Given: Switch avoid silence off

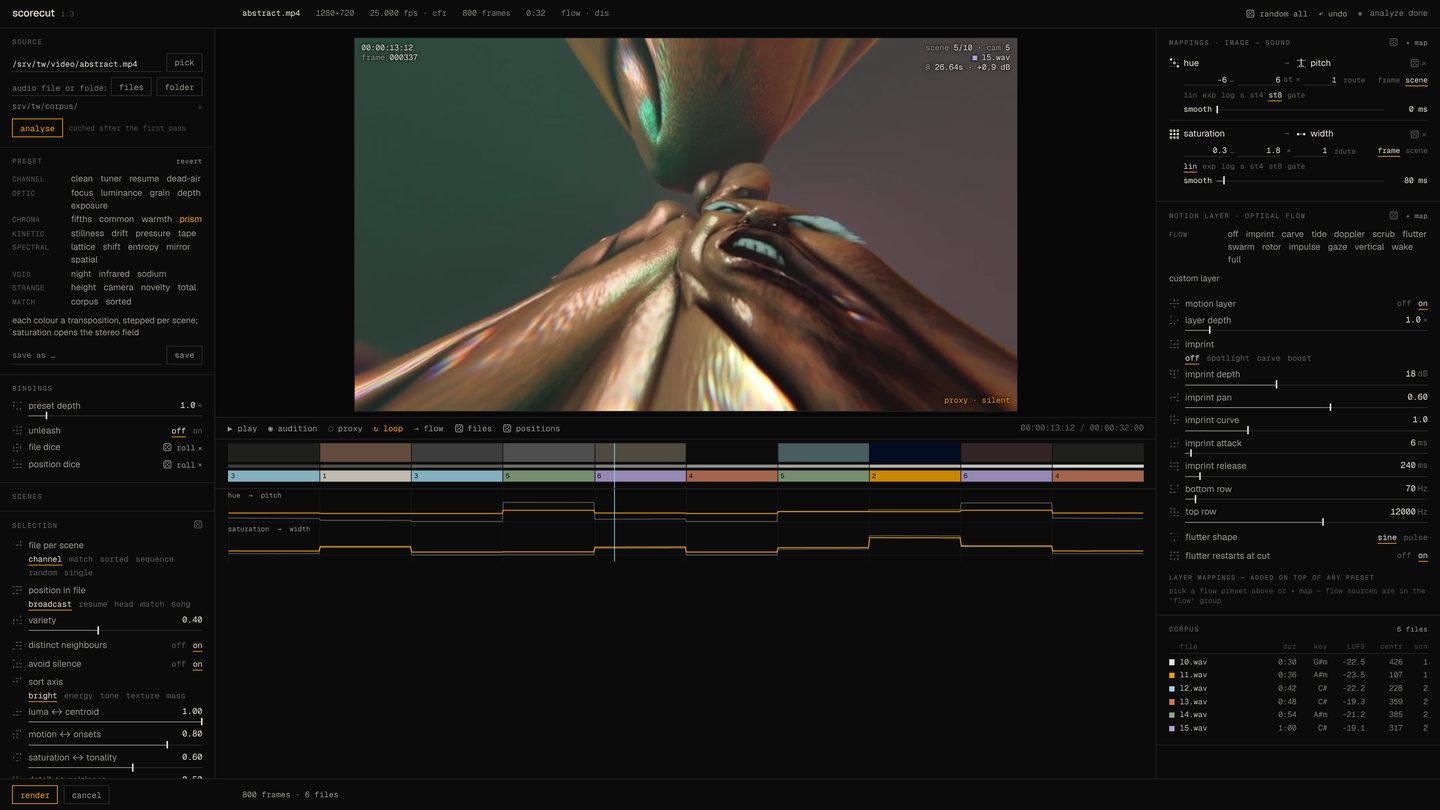Looking at the screenshot, I should [178, 664].
